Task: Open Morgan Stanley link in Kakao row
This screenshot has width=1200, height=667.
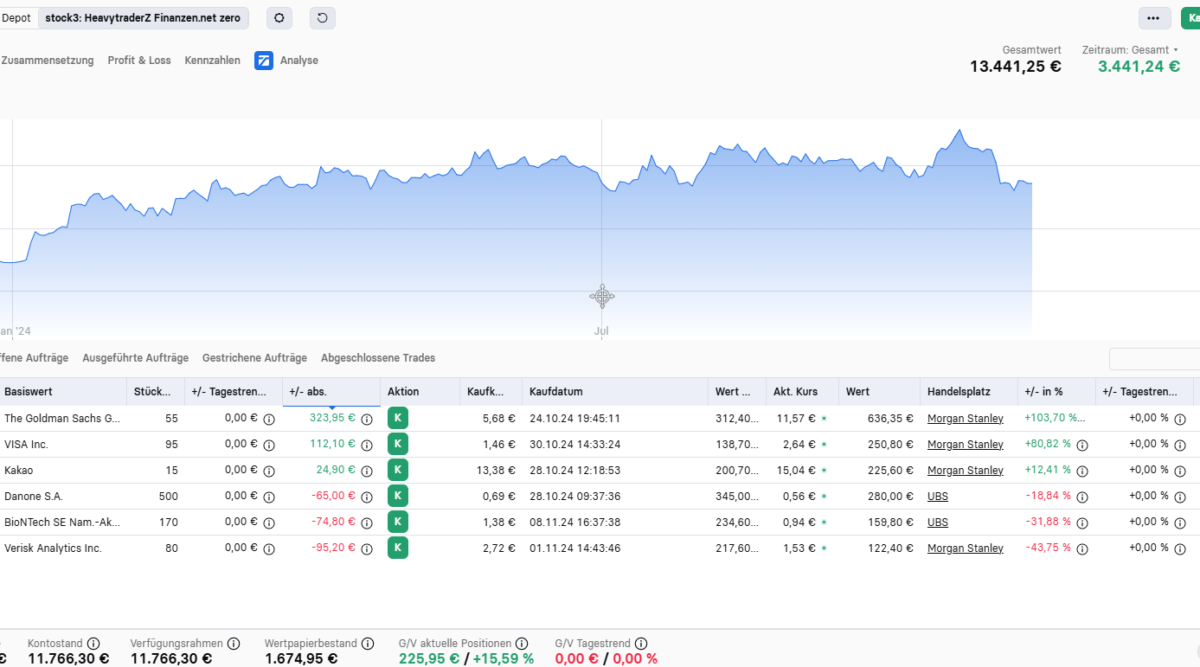Action: [x=965, y=470]
